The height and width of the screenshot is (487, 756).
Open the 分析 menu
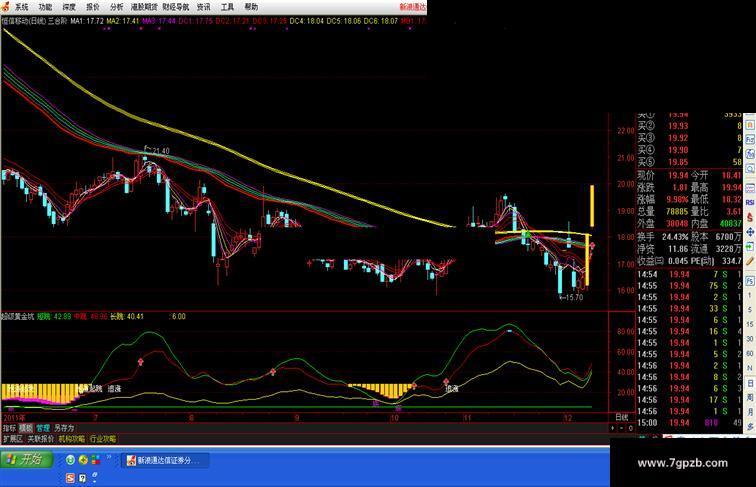(x=116, y=7)
